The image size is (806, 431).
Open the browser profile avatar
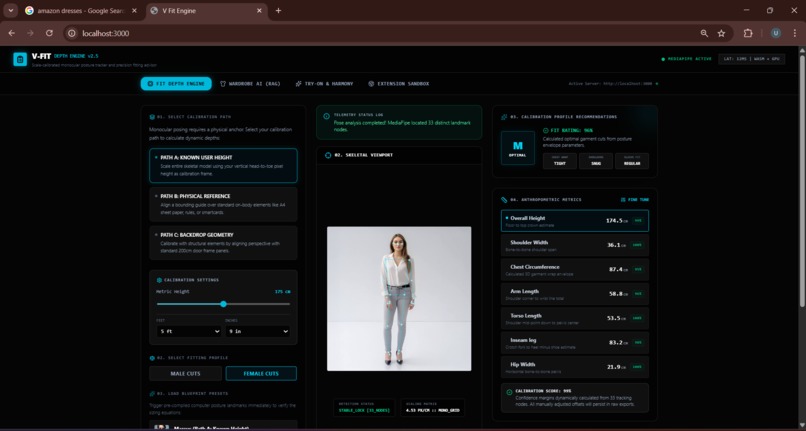tap(776, 33)
